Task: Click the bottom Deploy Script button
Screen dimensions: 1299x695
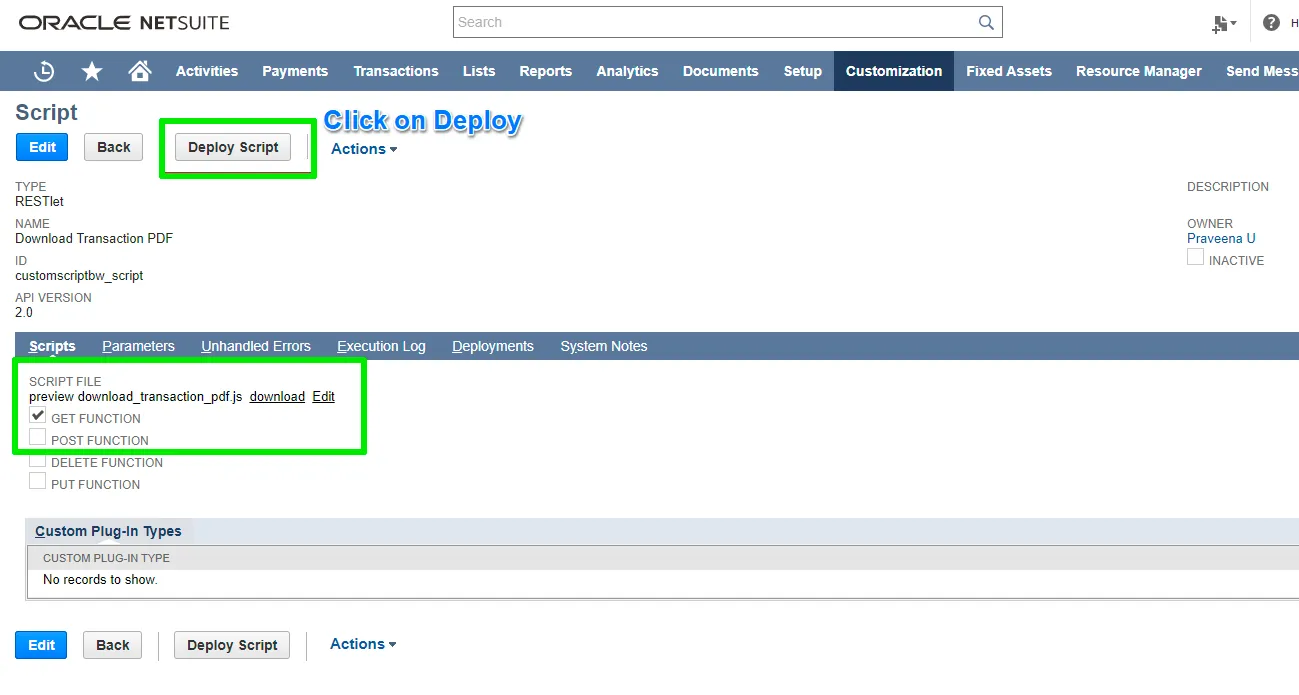Action: coord(232,645)
